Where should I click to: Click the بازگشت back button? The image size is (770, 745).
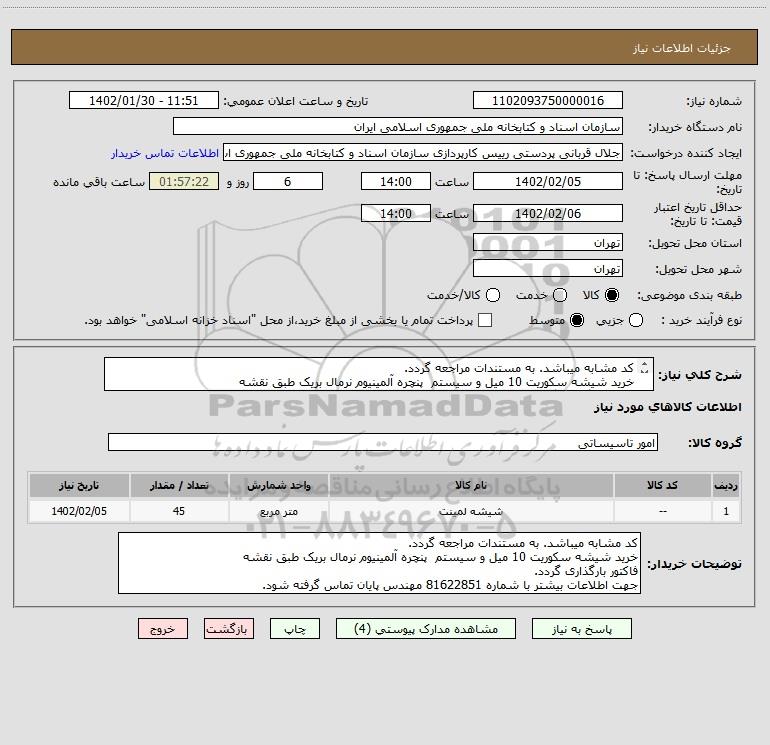coord(229,629)
